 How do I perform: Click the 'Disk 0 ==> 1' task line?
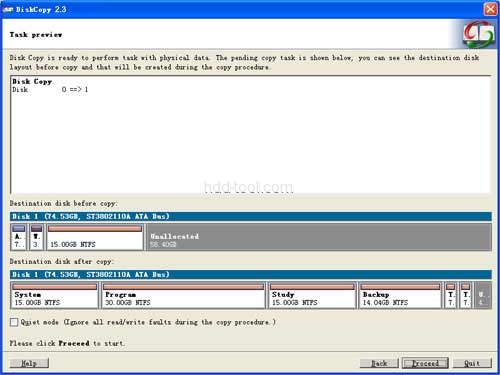pos(50,89)
